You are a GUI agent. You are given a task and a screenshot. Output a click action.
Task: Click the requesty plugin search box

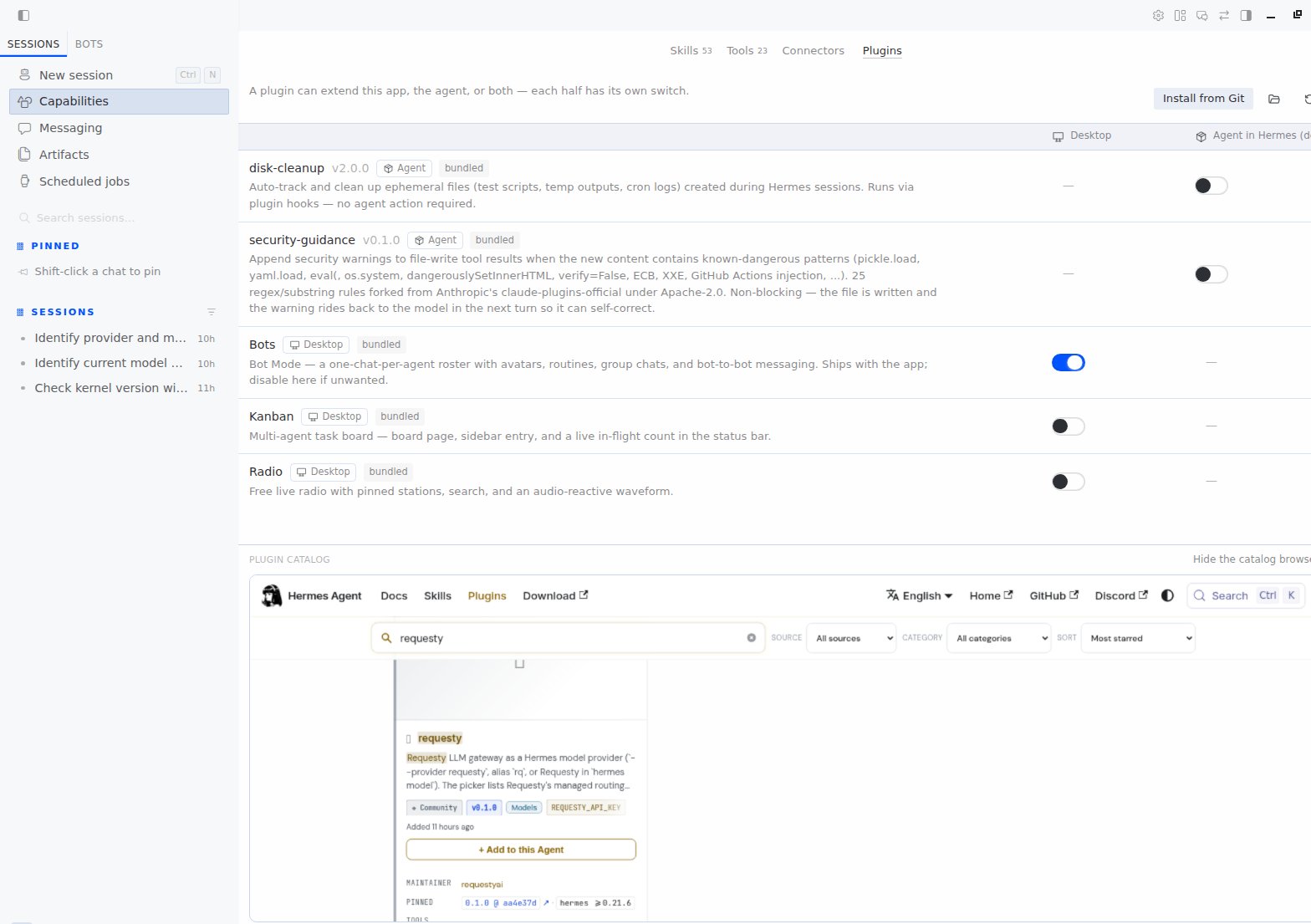click(568, 638)
